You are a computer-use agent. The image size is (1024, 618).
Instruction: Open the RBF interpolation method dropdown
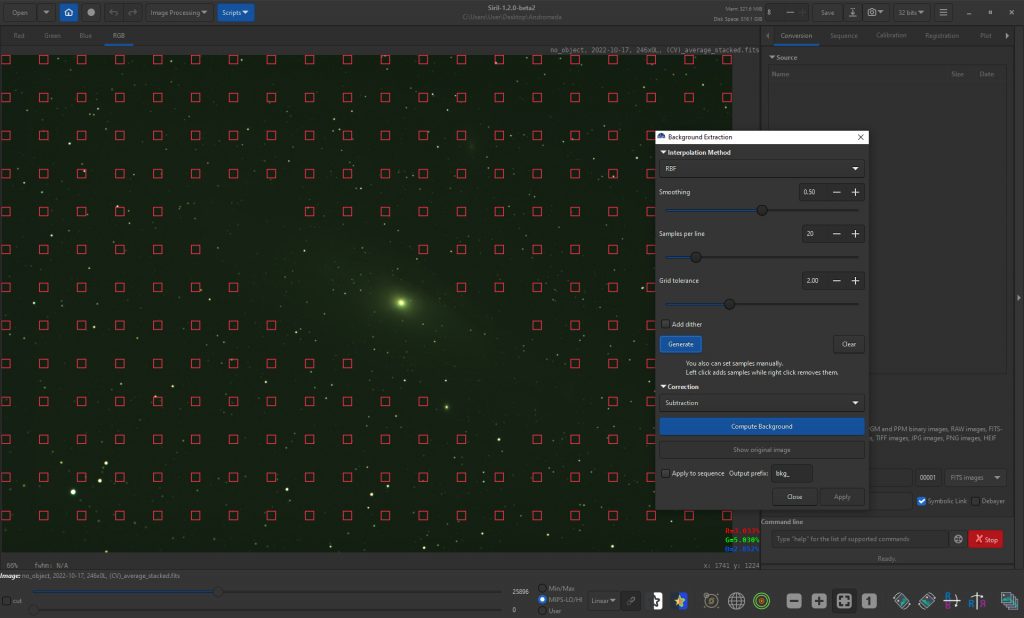click(761, 169)
